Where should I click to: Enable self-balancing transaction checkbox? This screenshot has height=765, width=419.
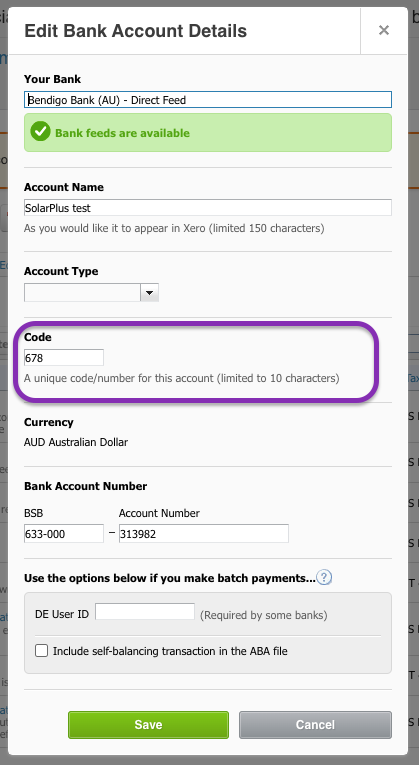tap(41, 650)
